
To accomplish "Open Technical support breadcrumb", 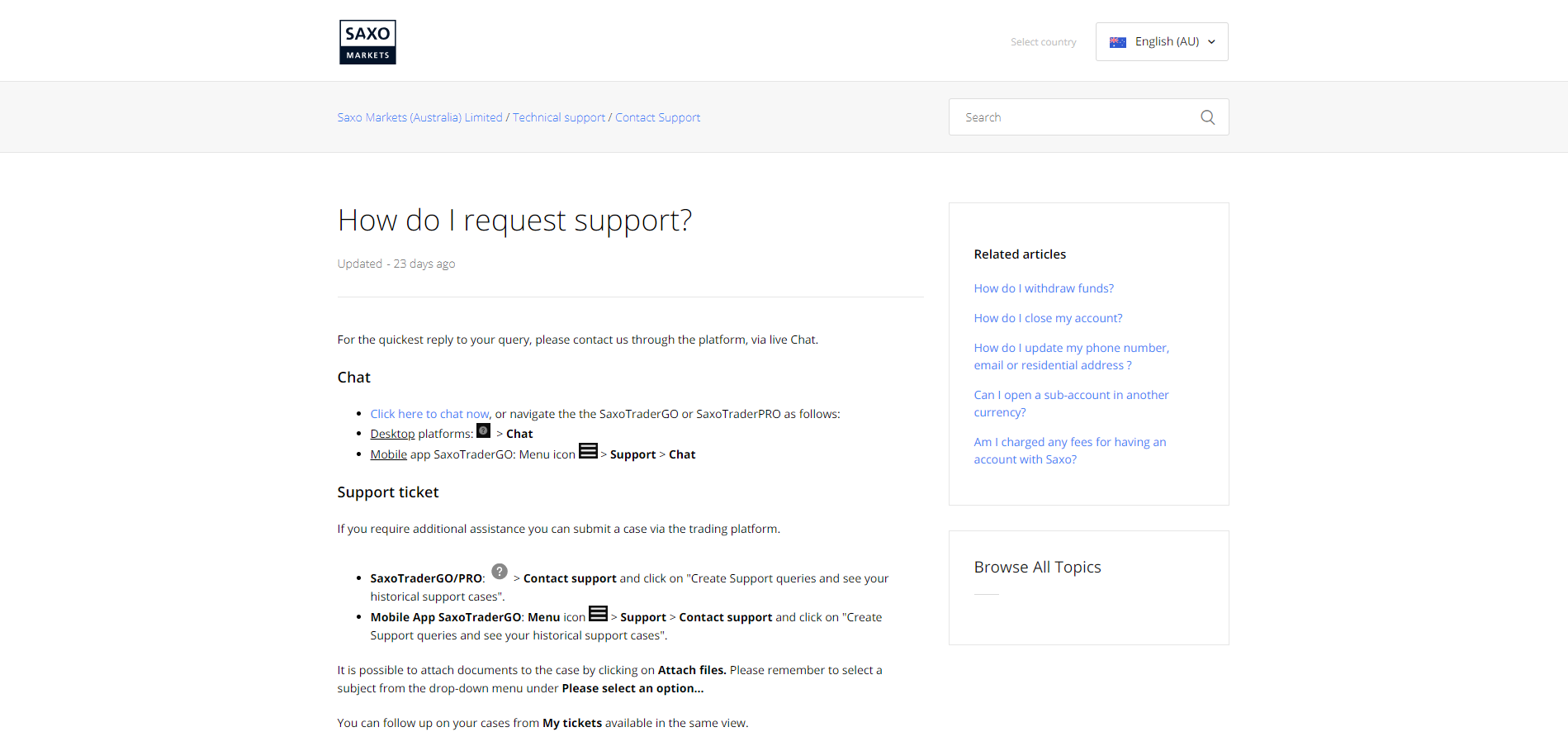I will click(x=559, y=117).
